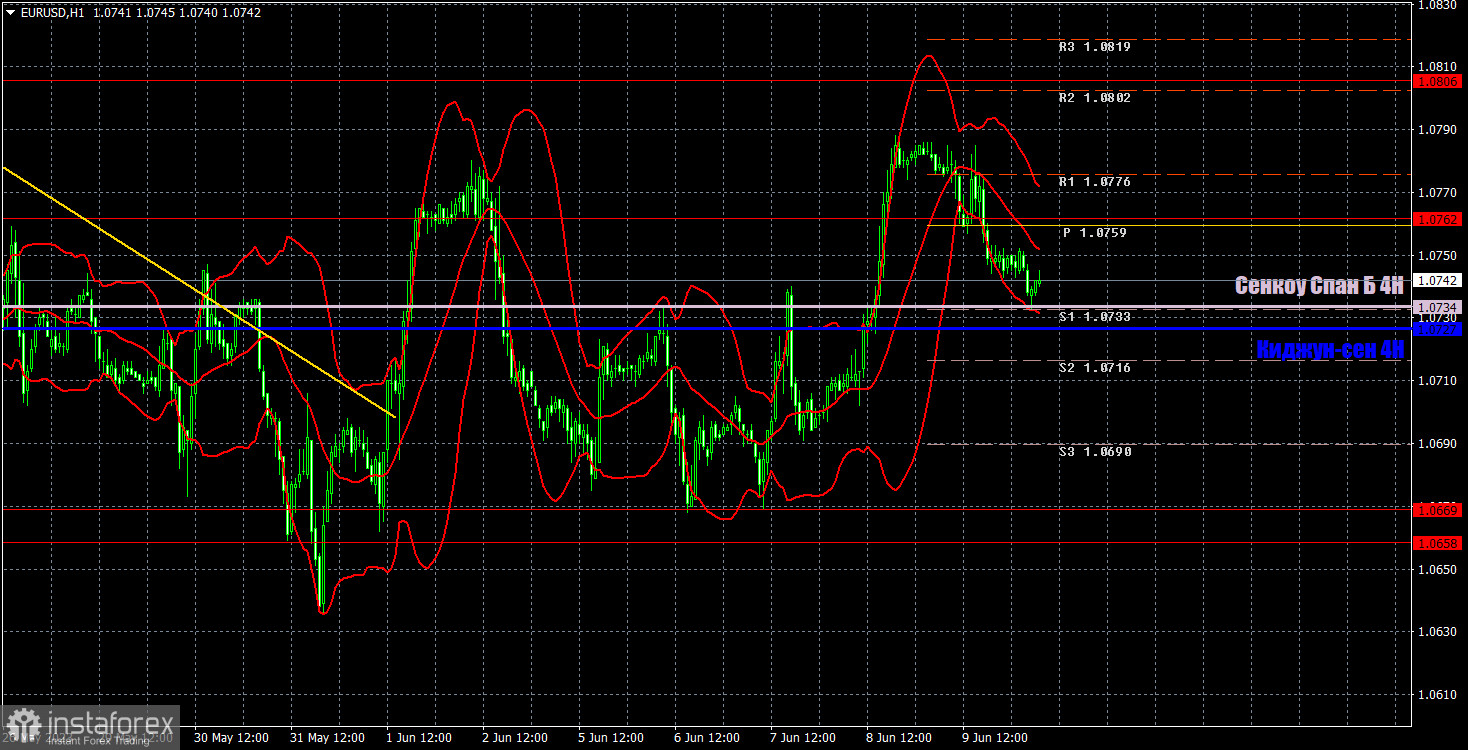Click the 1.0630 price axis value
Screen dimensions: 1468x750
pyautogui.click(x=1436, y=632)
